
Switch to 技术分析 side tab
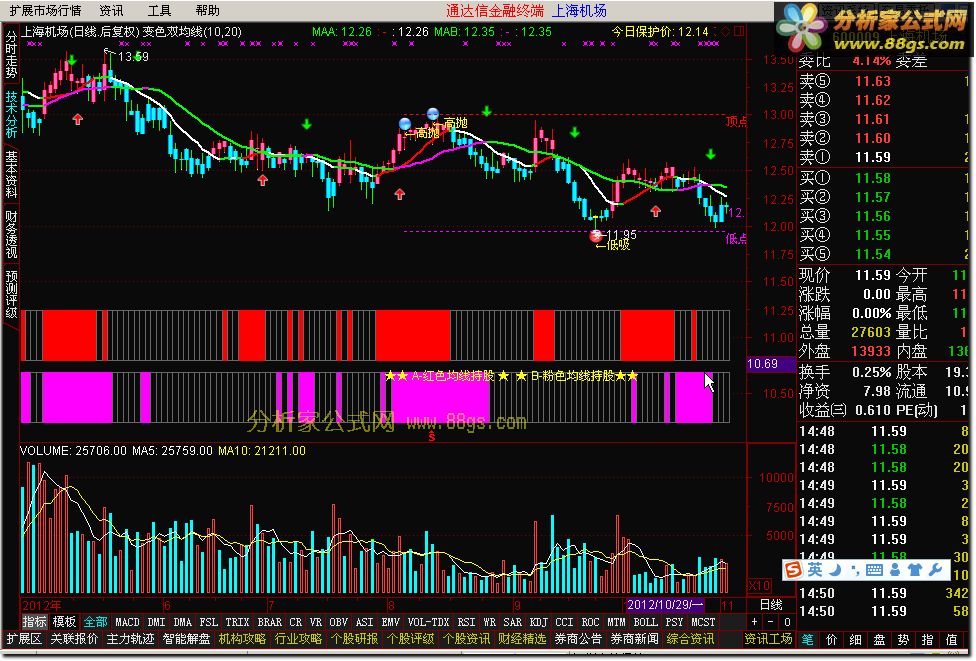click(11, 115)
